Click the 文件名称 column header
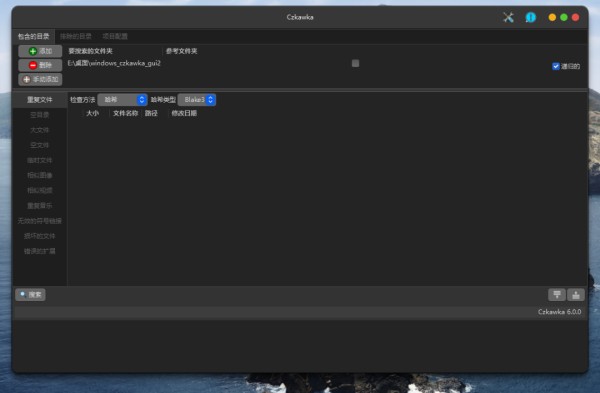Viewport: 600px width, 393px height. pos(126,113)
